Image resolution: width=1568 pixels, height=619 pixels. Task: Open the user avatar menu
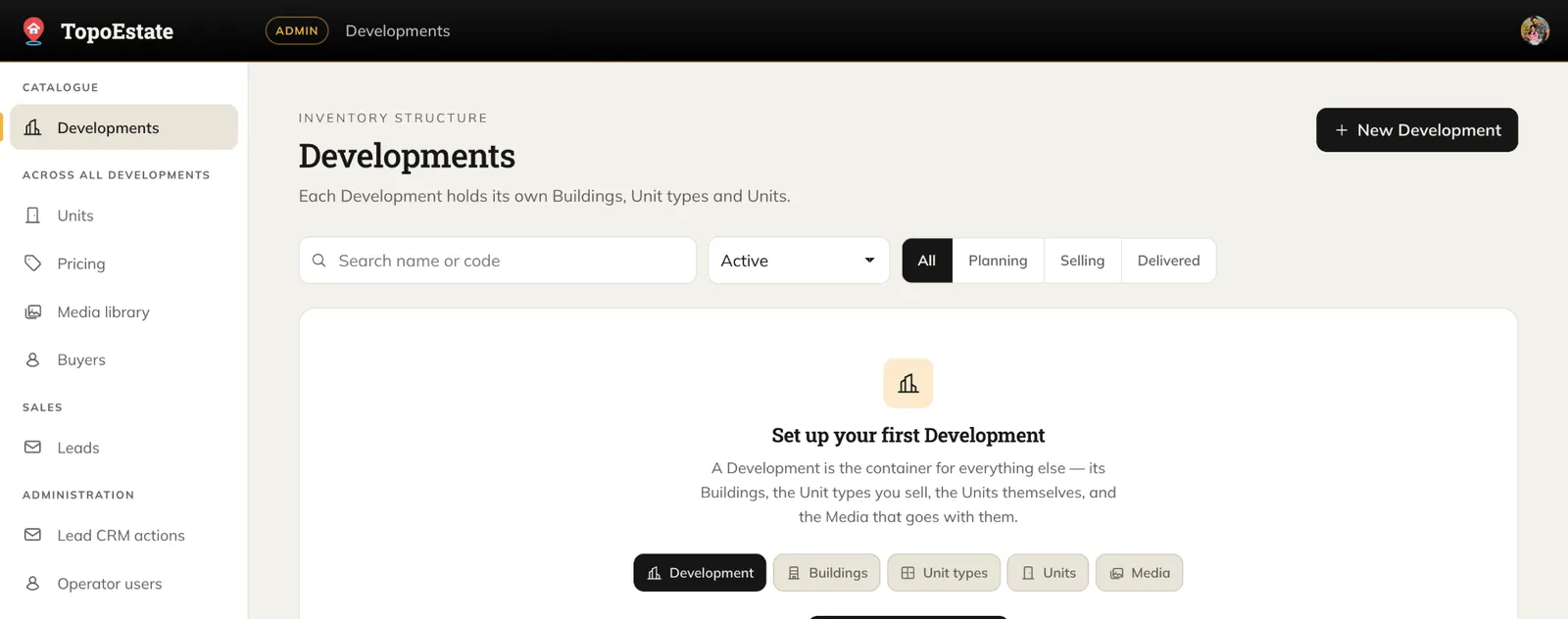click(x=1535, y=30)
